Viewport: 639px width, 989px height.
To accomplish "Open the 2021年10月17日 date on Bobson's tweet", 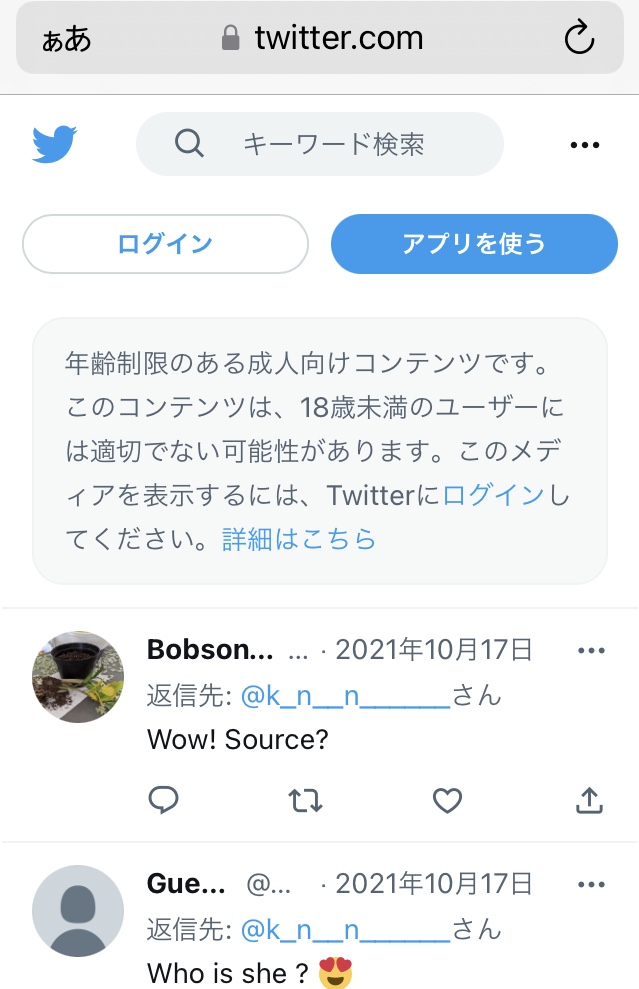I will tap(434, 648).
